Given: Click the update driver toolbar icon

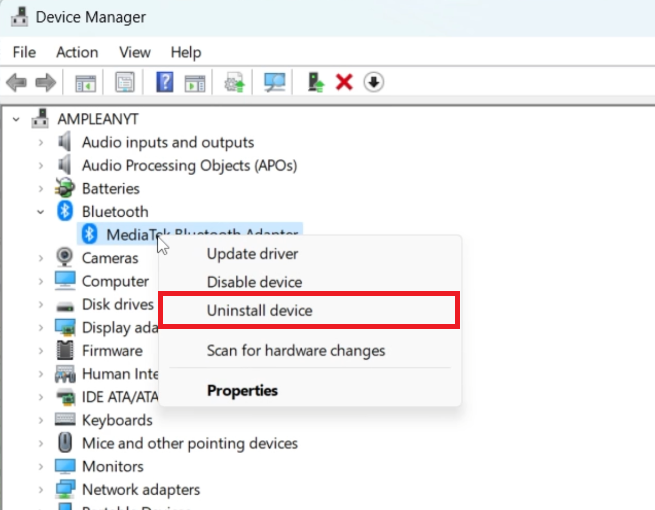Looking at the screenshot, I should 235,82.
